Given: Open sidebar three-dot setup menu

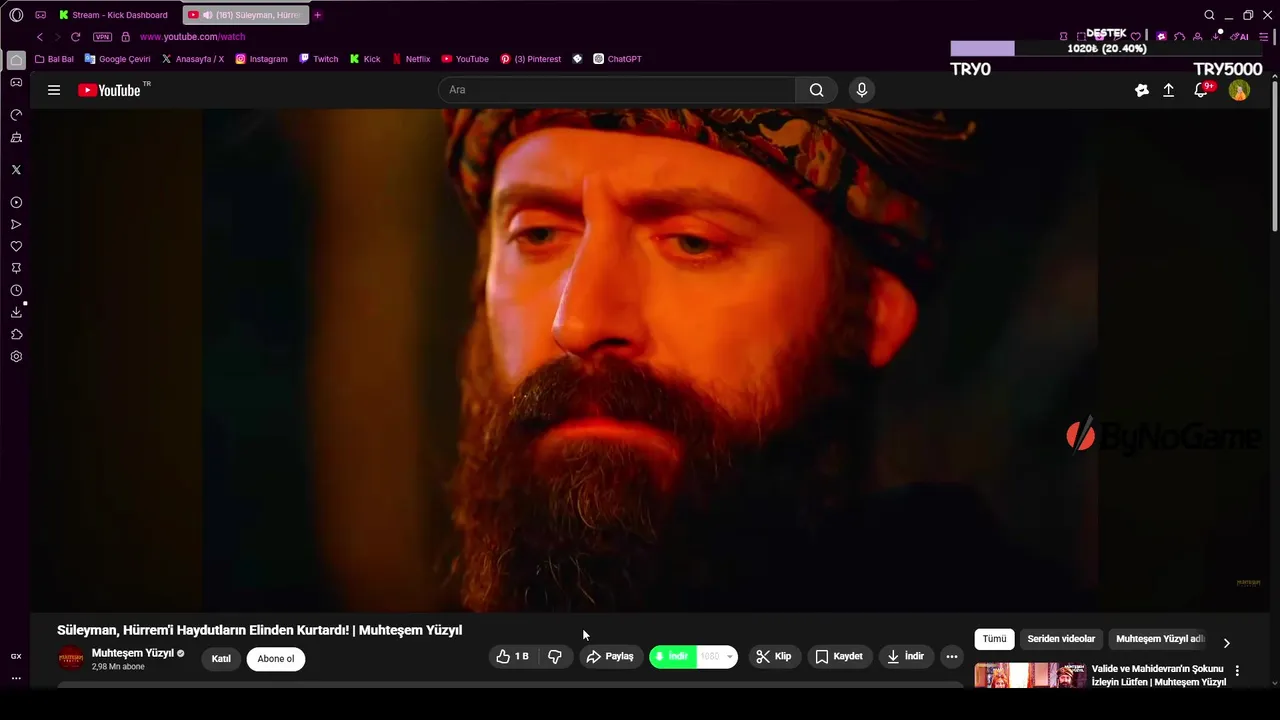Looking at the screenshot, I should pyautogui.click(x=16, y=678).
